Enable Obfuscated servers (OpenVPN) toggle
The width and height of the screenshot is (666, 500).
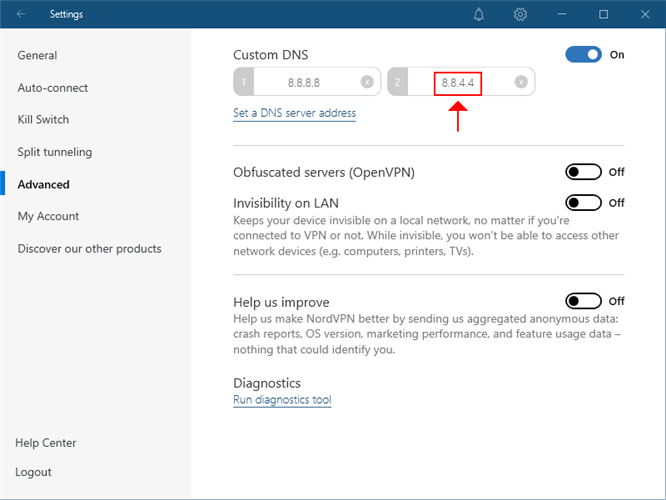583,172
